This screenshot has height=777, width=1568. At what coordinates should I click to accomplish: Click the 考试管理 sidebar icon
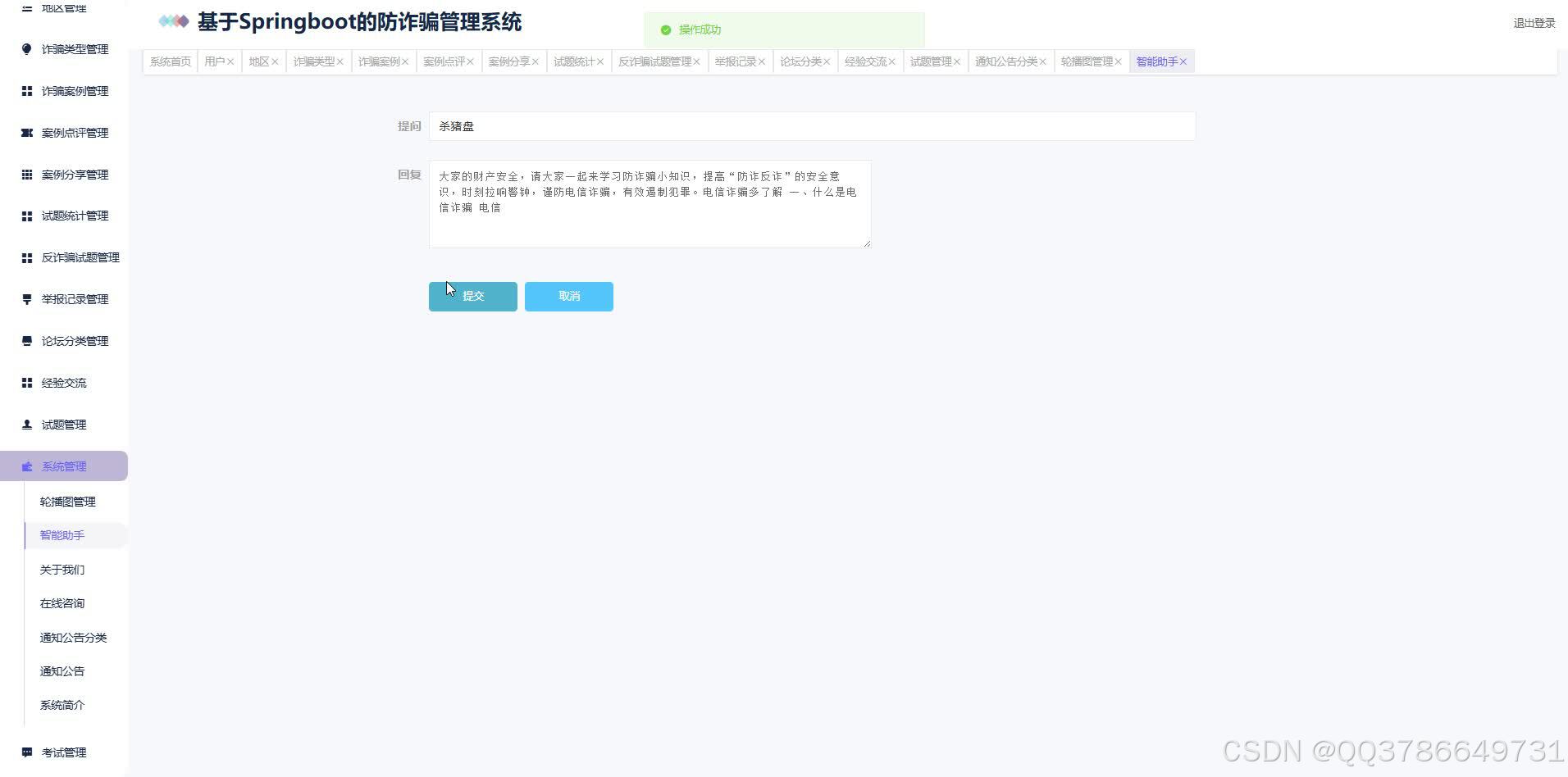tap(26, 752)
